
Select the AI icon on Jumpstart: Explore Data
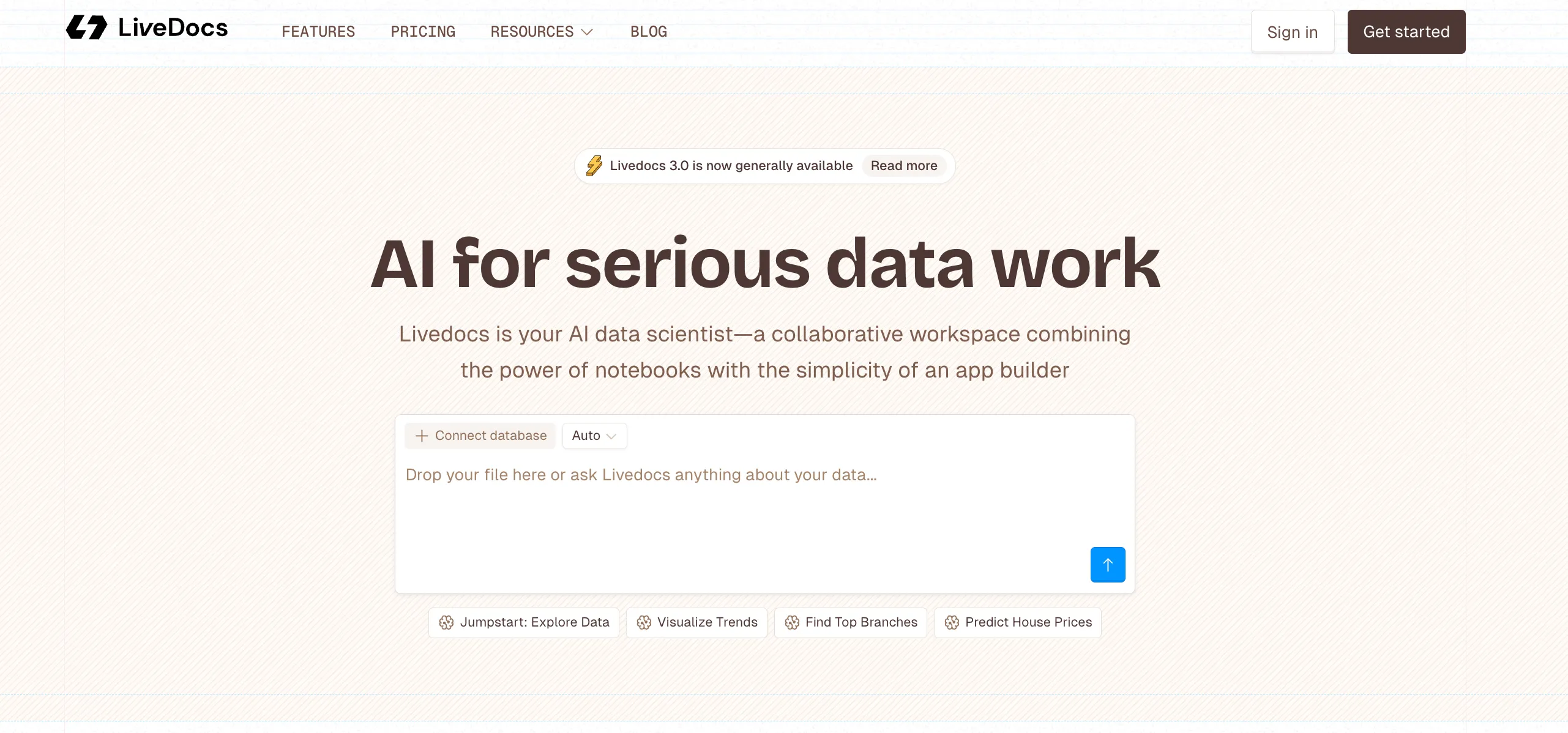(x=447, y=622)
